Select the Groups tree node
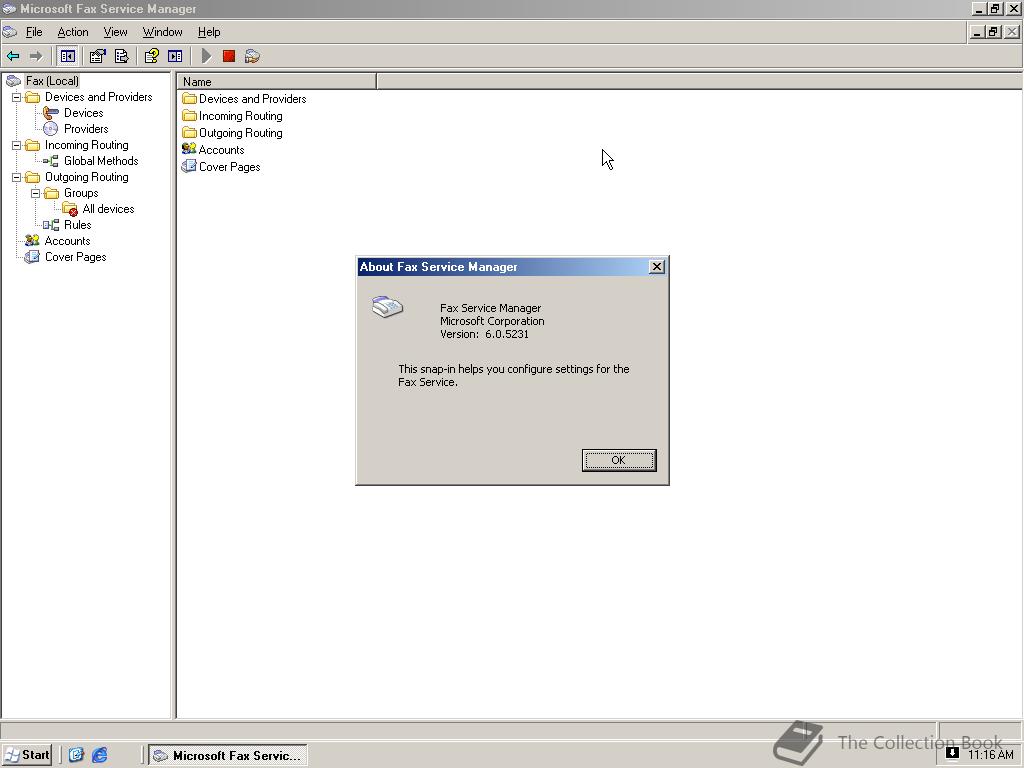This screenshot has height=768, width=1024. [81, 193]
